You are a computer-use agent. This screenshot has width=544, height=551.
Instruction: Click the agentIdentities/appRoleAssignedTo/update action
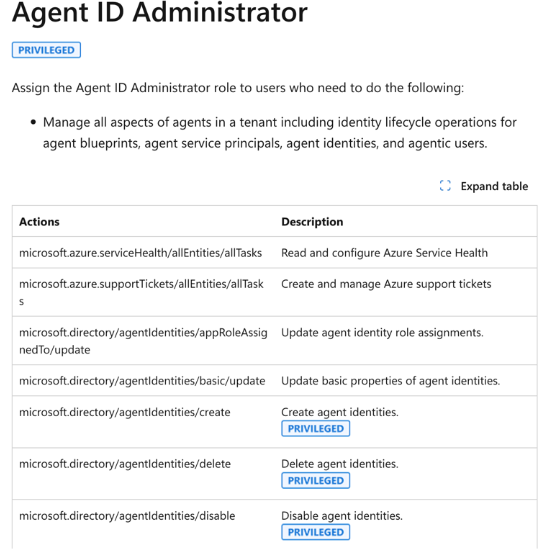point(143,341)
